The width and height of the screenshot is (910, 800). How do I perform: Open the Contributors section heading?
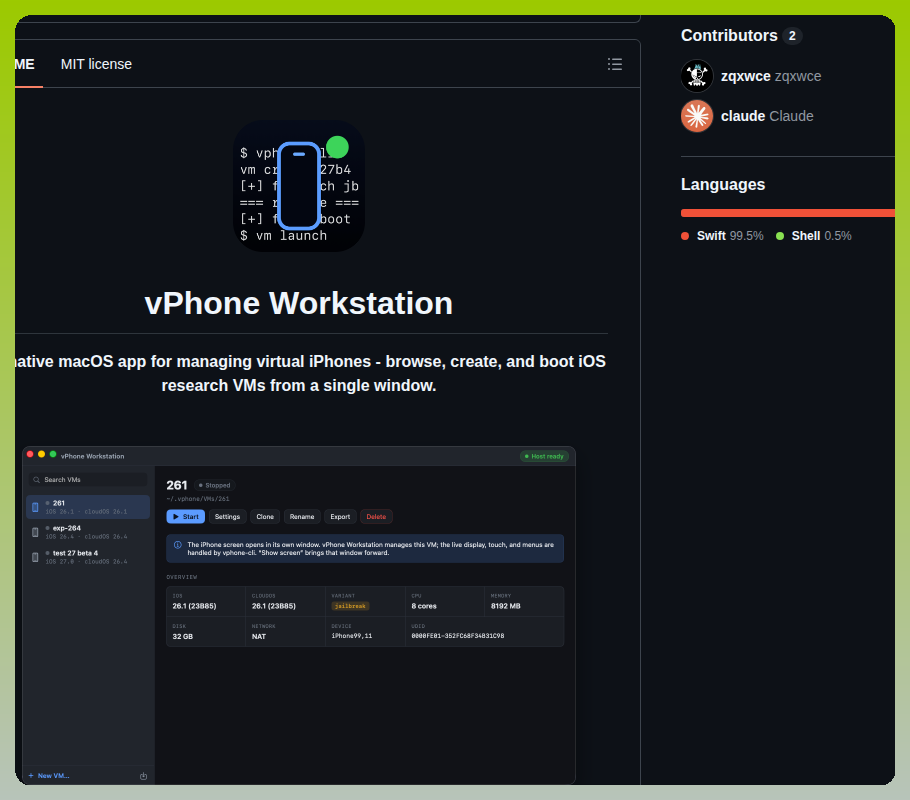tap(729, 35)
